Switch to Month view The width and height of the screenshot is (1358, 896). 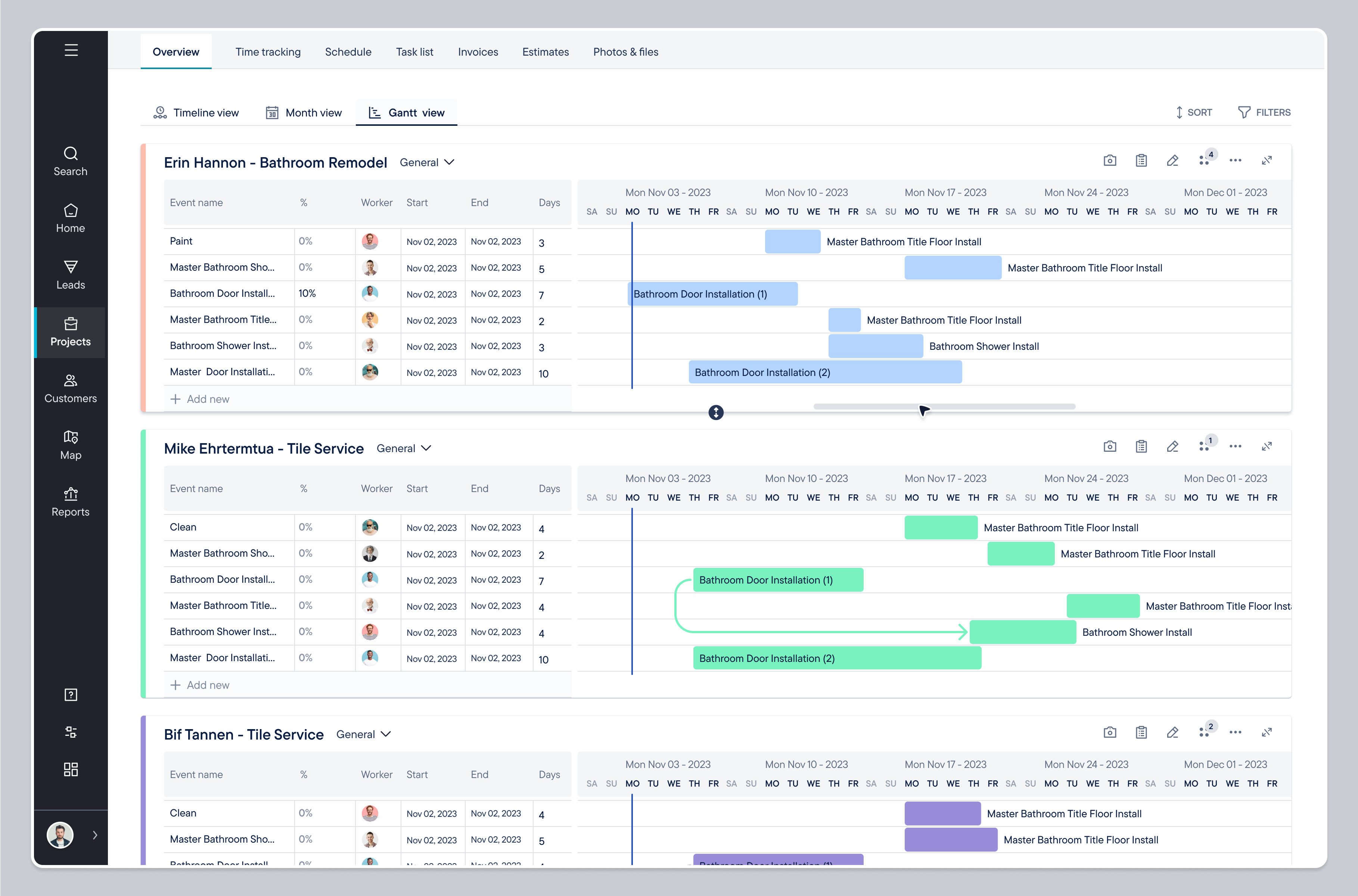(304, 112)
